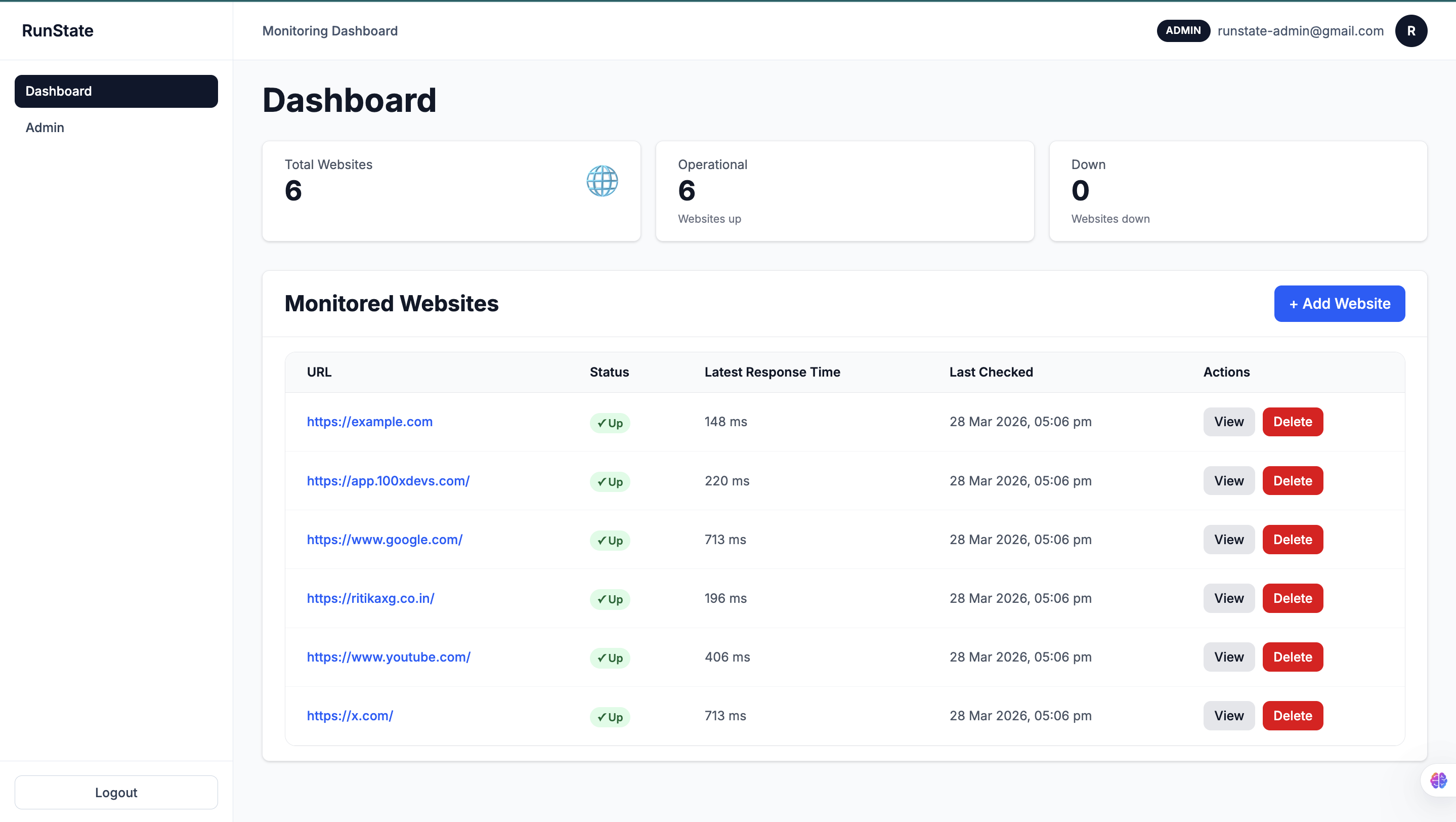Image resolution: width=1456 pixels, height=822 pixels.
Task: Delete the www.google.com website
Action: tap(1292, 540)
